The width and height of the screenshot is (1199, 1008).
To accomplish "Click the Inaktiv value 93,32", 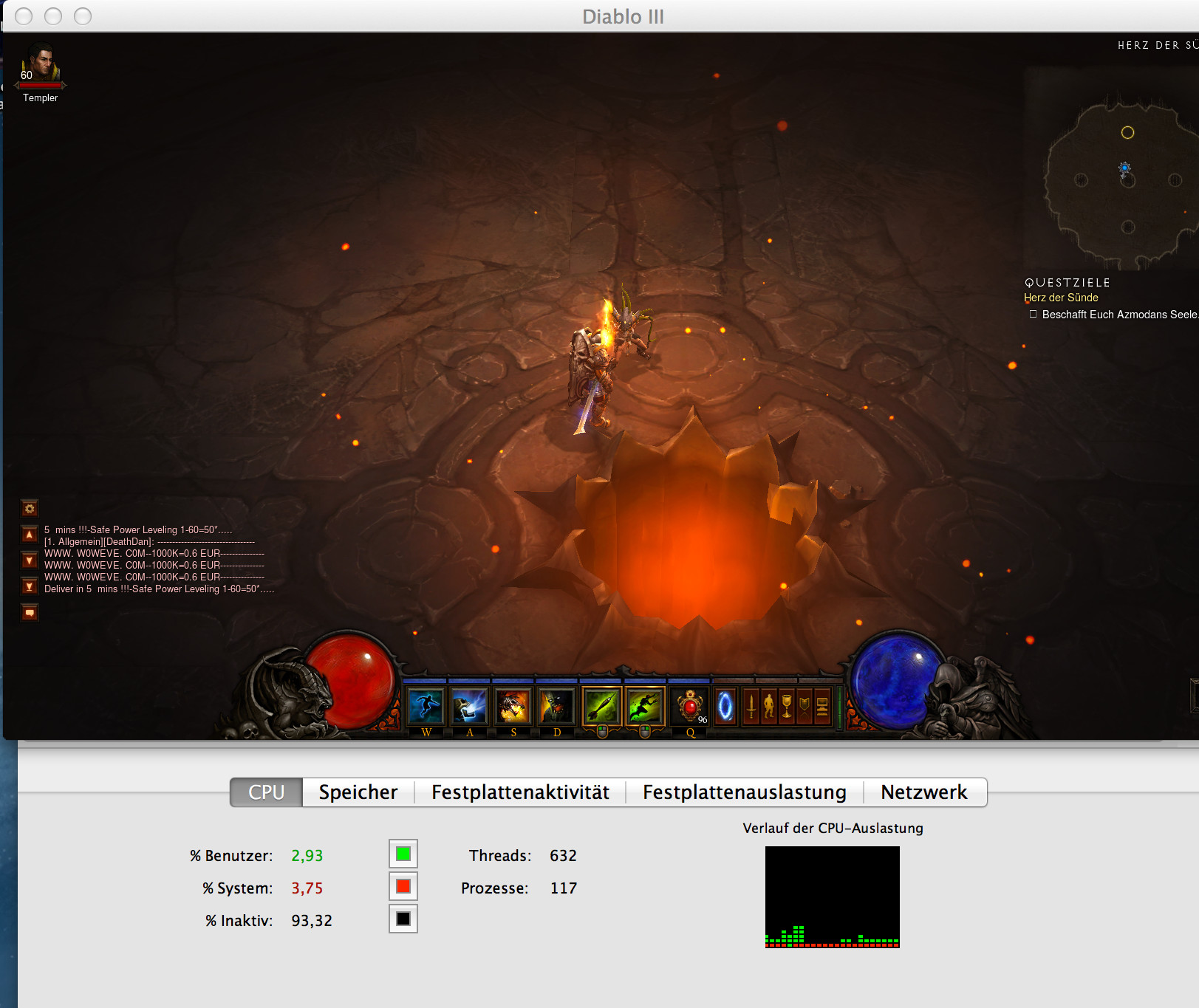I will 312,921.
